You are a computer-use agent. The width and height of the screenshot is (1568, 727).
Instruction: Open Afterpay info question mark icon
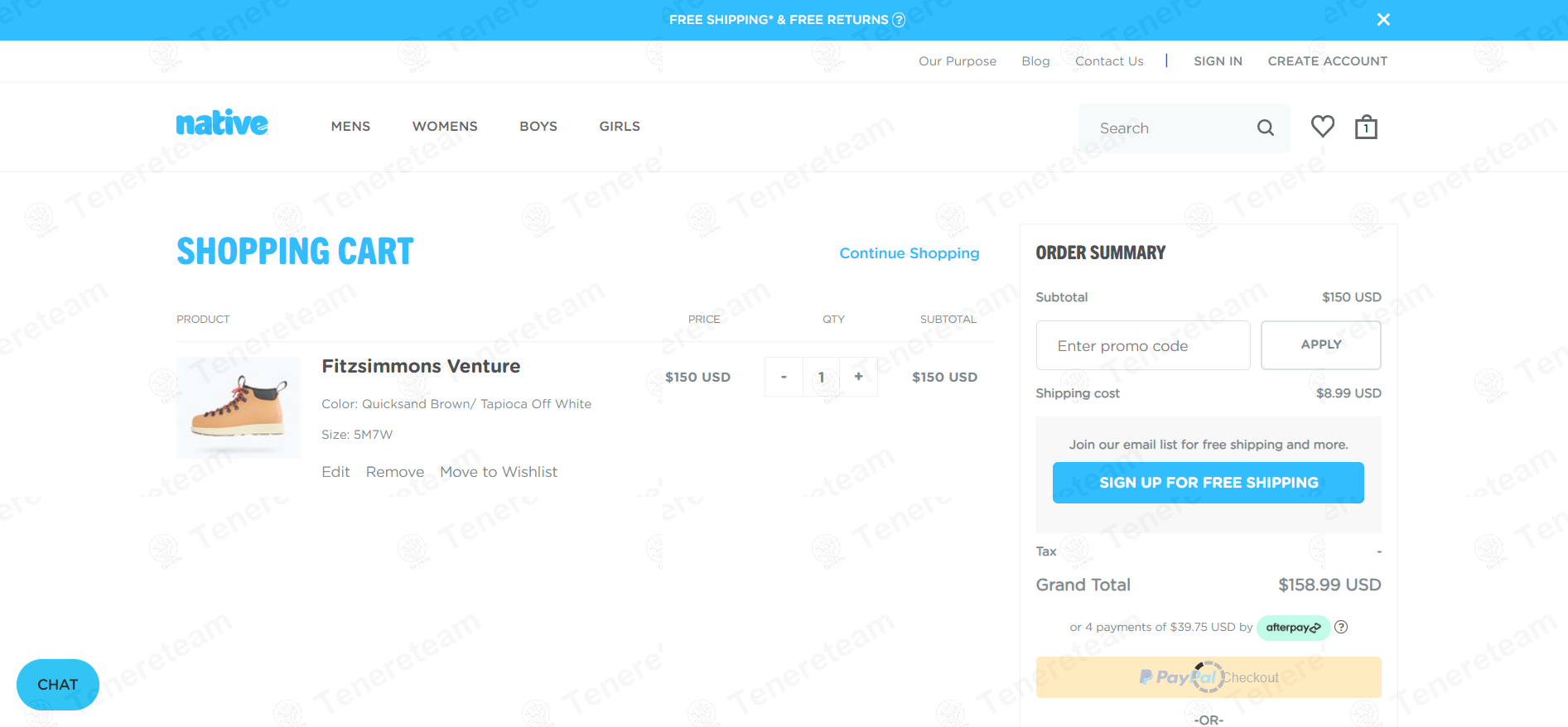1341,627
